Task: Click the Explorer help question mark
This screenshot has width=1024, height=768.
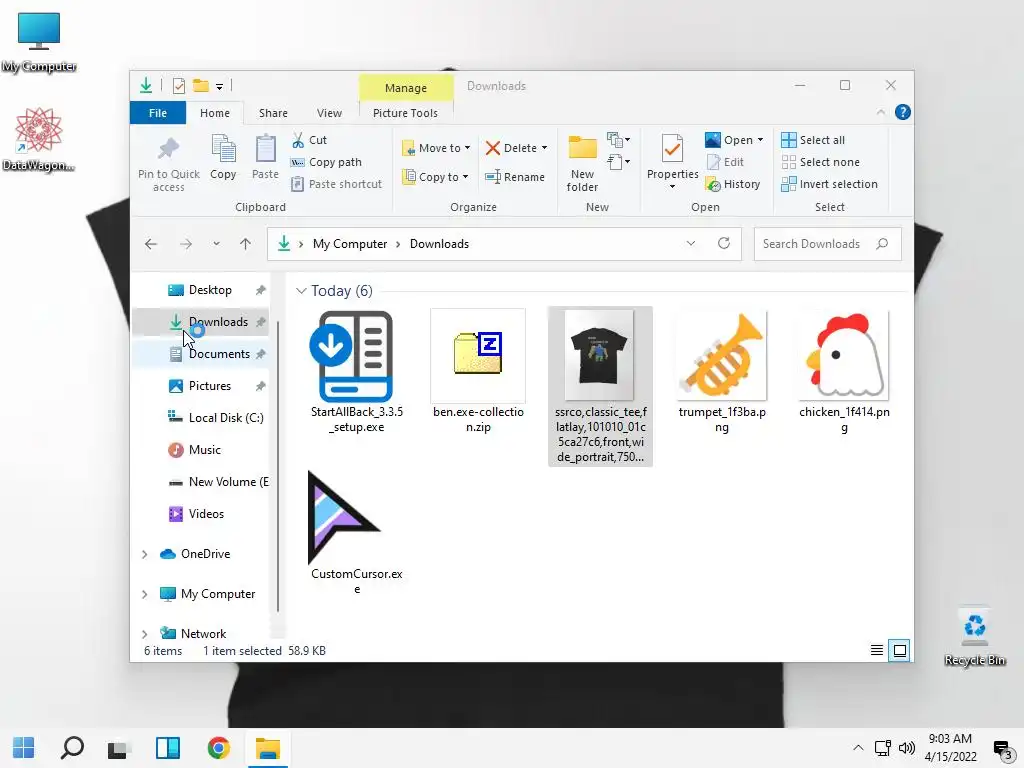Action: [903, 112]
